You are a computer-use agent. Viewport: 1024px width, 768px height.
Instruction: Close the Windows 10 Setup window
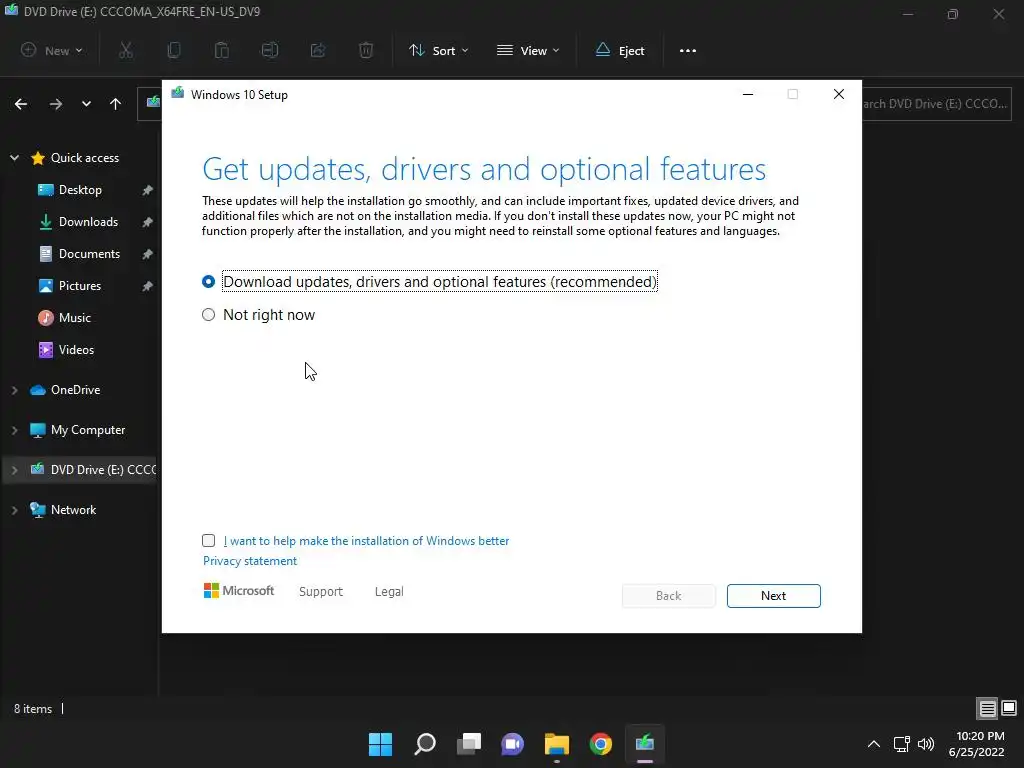click(x=839, y=95)
